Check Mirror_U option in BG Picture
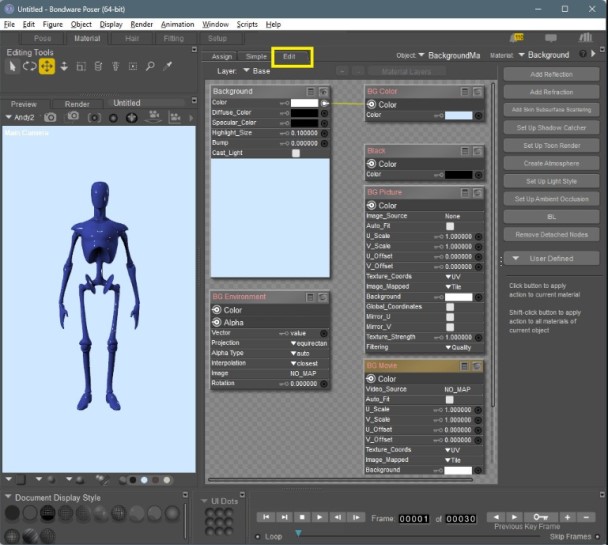608x545 pixels. tap(450, 315)
